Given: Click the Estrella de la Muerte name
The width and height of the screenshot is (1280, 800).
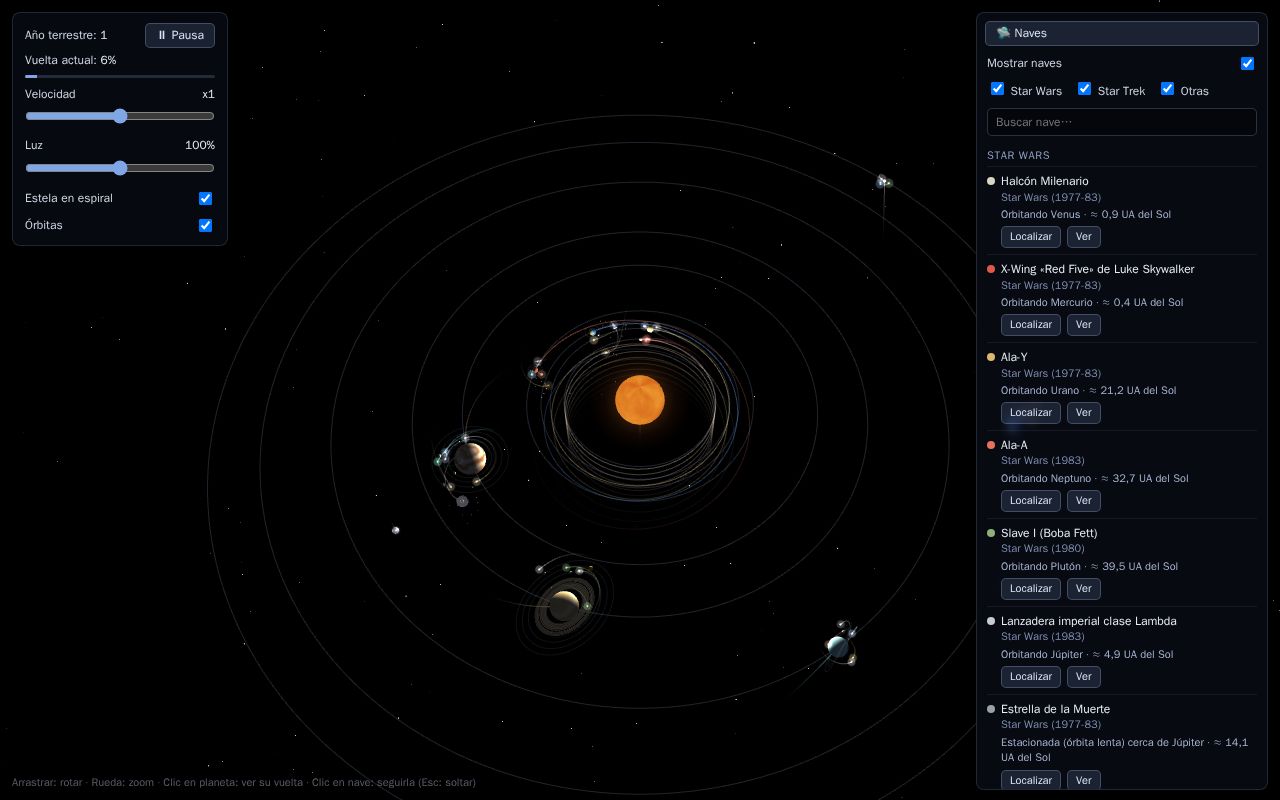Looking at the screenshot, I should pyautogui.click(x=1055, y=709).
